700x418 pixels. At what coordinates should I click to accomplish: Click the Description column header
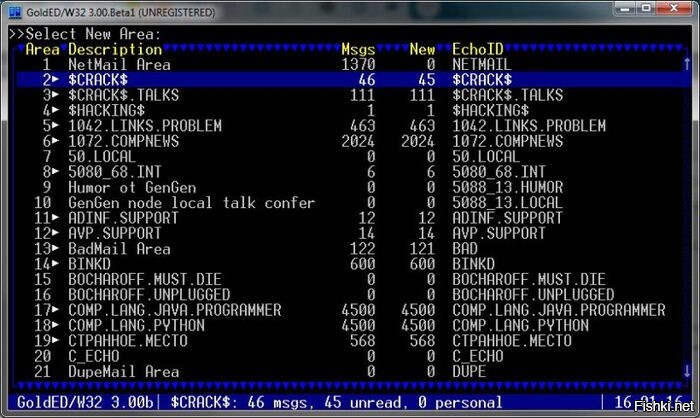pyautogui.click(x=114, y=48)
